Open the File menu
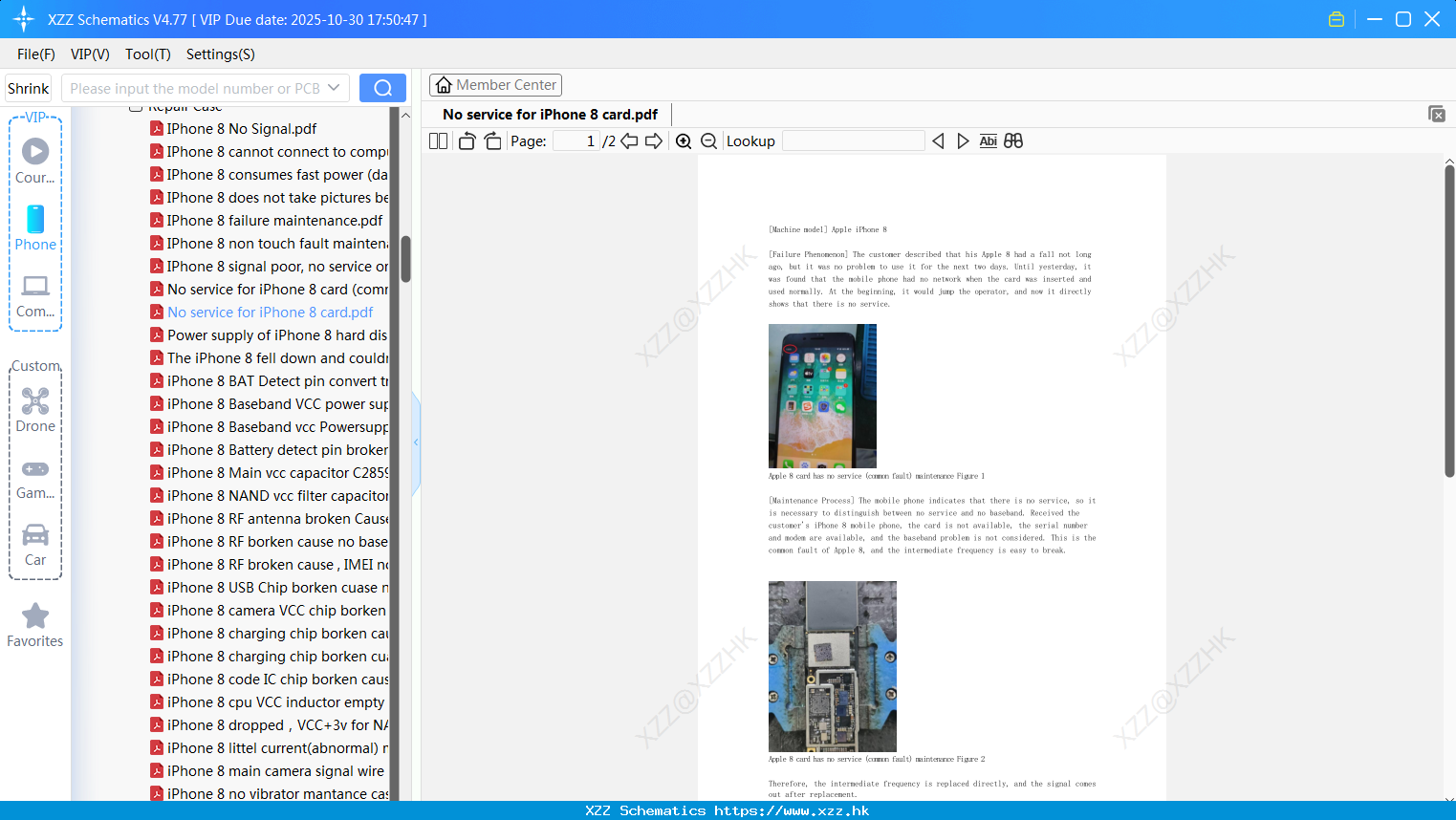The width and height of the screenshot is (1456, 820). (36, 54)
